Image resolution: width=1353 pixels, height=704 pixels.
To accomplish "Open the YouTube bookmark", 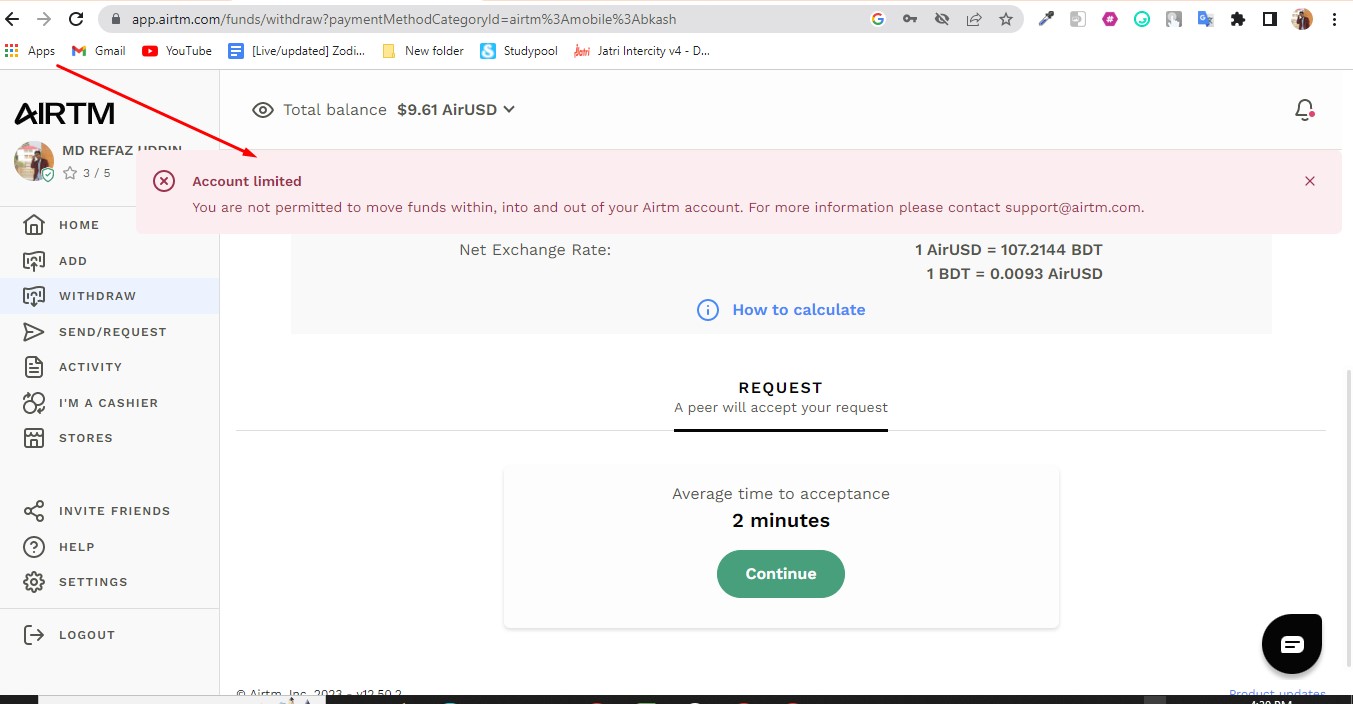I will coord(177,51).
